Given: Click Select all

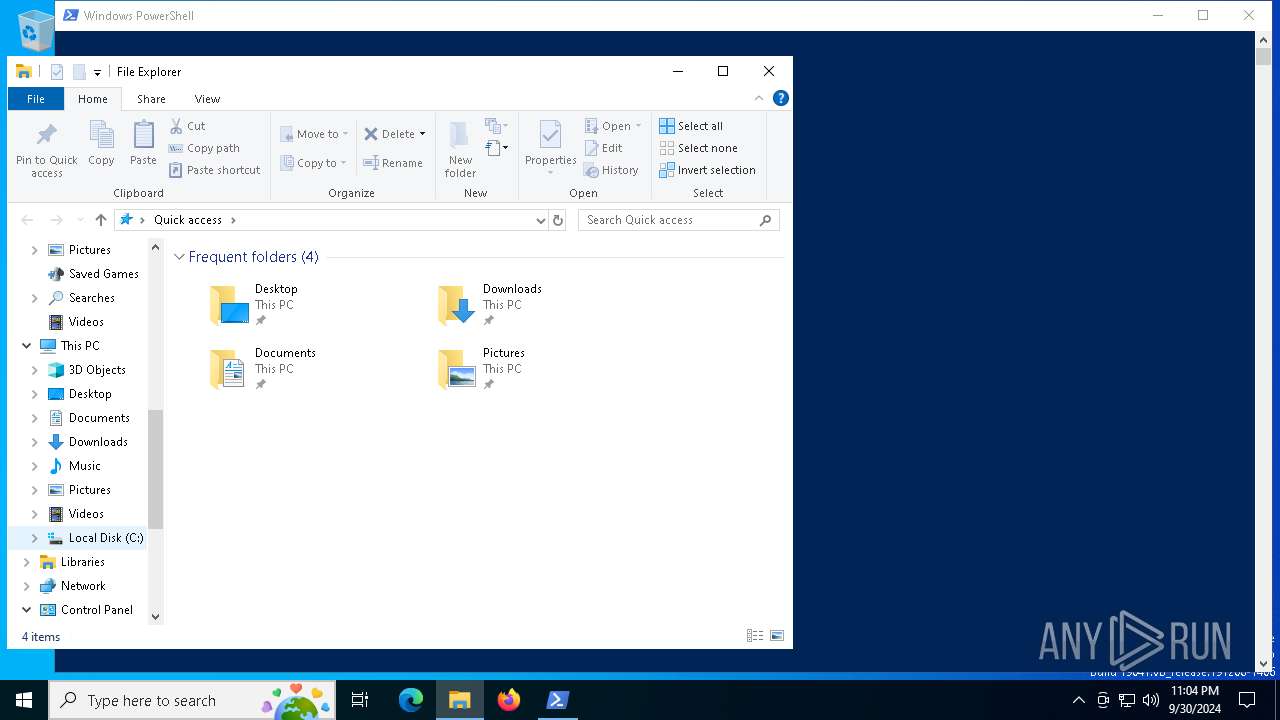Looking at the screenshot, I should 691,126.
